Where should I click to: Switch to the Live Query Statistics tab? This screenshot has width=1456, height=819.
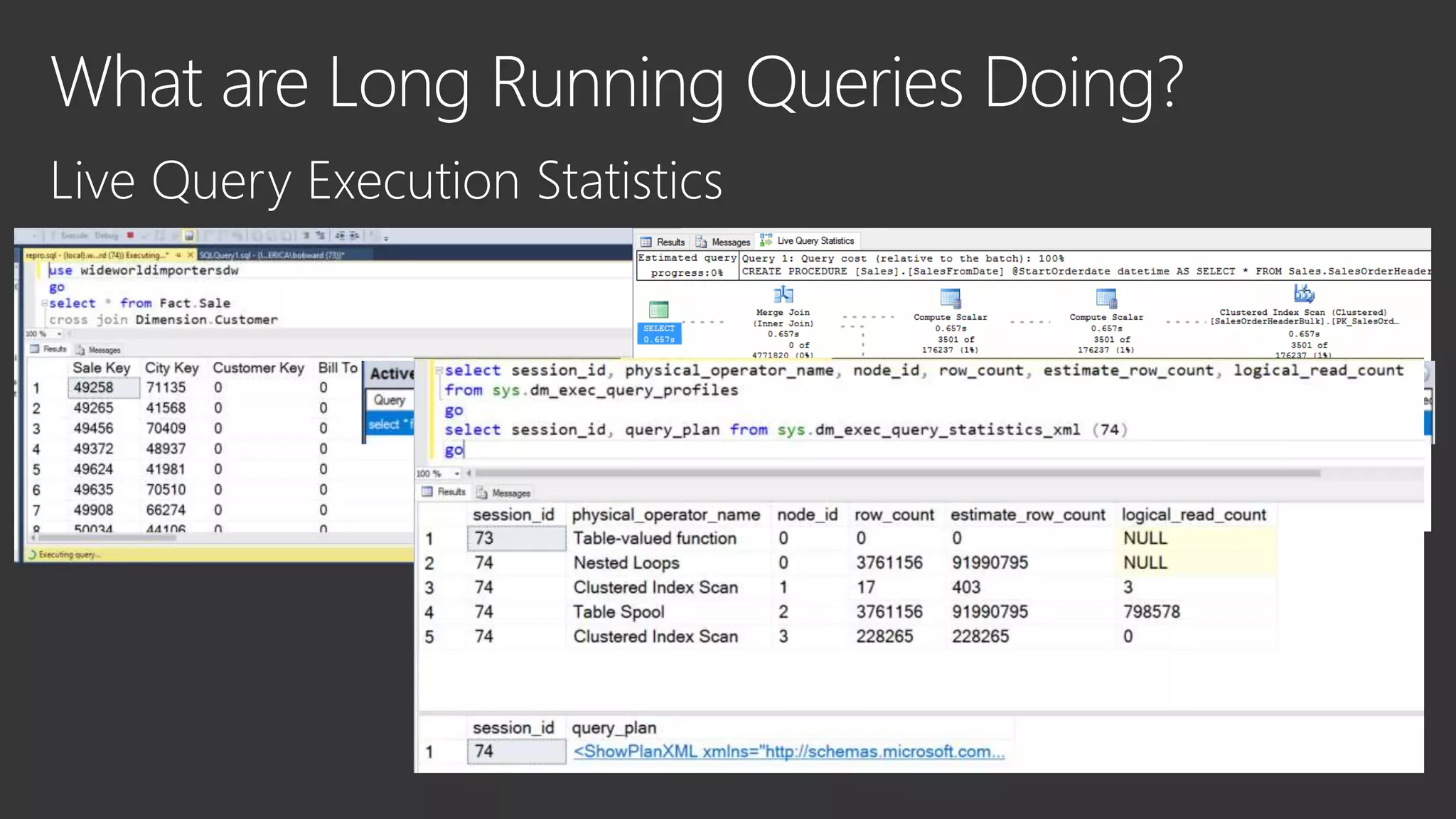coord(808,241)
